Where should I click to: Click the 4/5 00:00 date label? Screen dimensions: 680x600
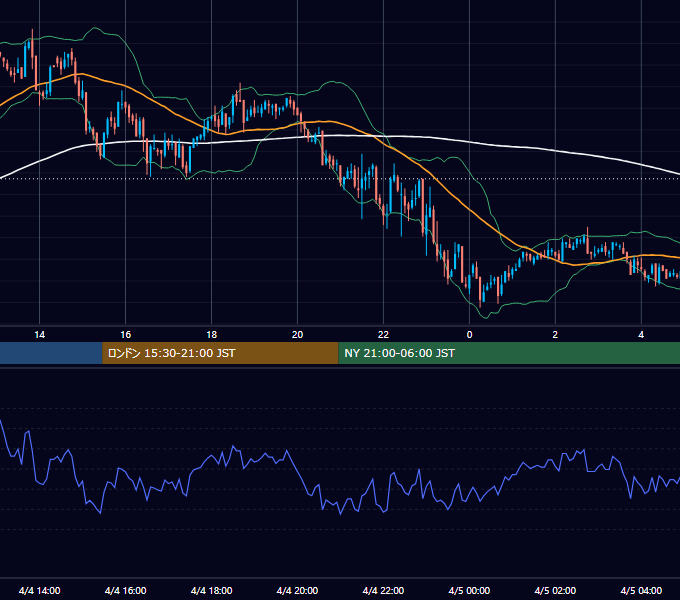click(469, 590)
